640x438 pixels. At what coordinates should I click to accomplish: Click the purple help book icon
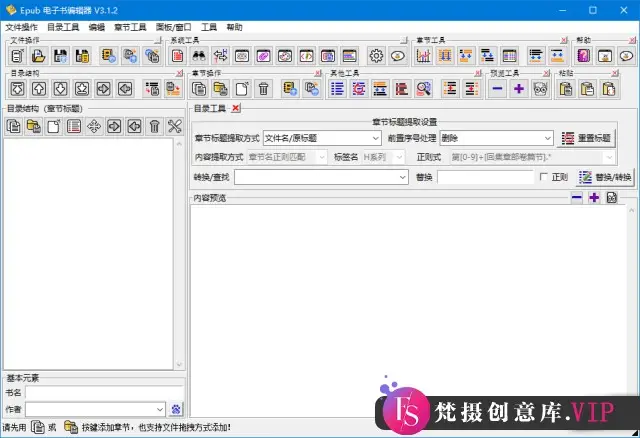(x=583, y=56)
